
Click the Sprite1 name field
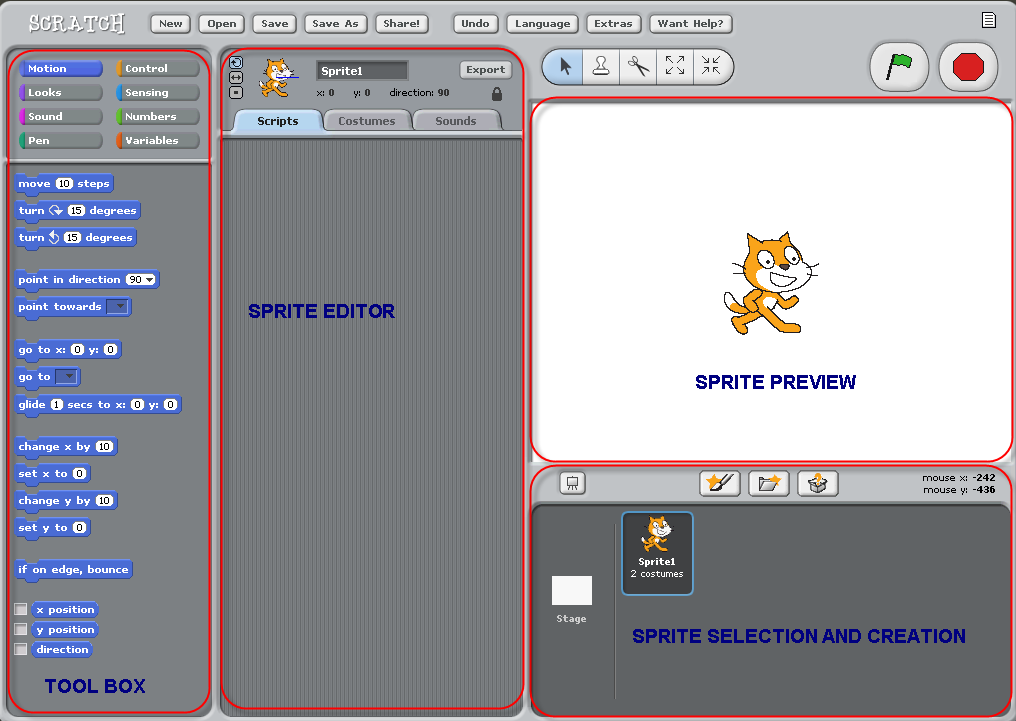[362, 71]
